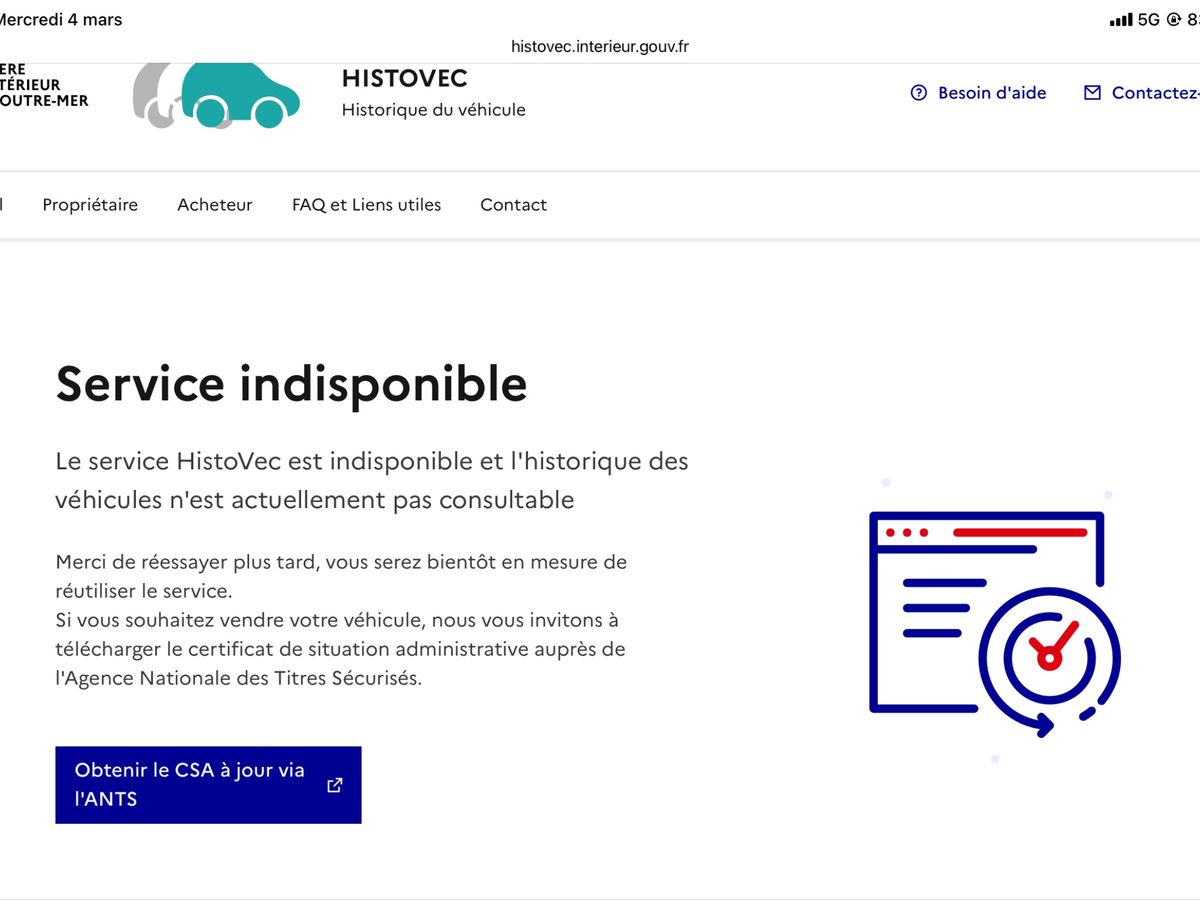
Task: Click the HISTOVEC site title
Action: click(405, 78)
